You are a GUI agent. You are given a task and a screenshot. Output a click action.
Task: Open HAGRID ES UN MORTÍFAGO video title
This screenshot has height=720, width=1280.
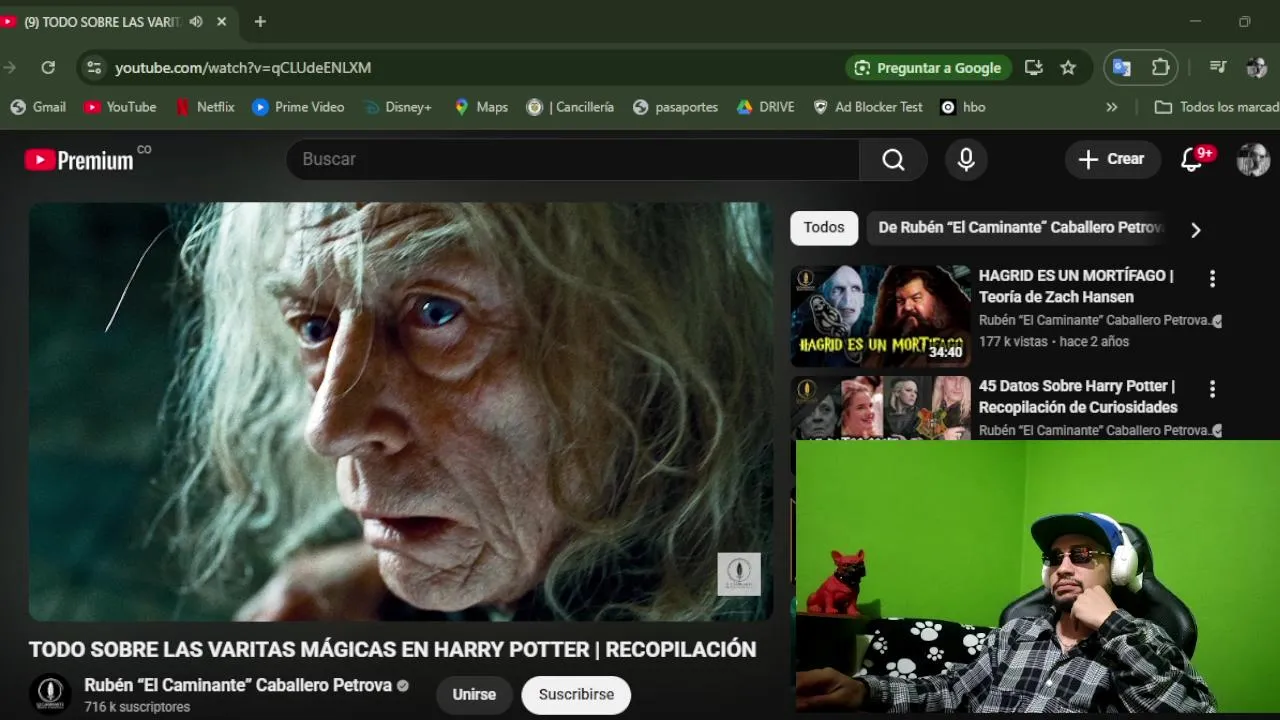click(1076, 286)
